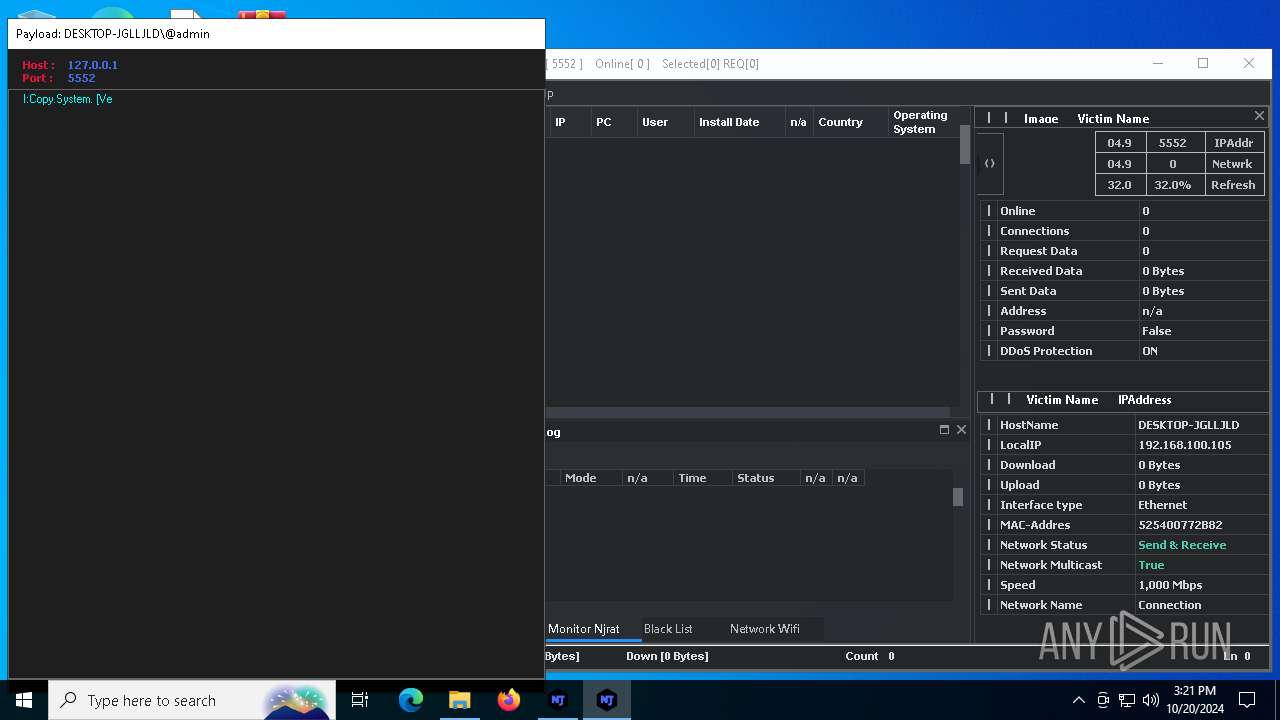Select the Online row label
Screen dimensions: 1280x720
[1017, 211]
